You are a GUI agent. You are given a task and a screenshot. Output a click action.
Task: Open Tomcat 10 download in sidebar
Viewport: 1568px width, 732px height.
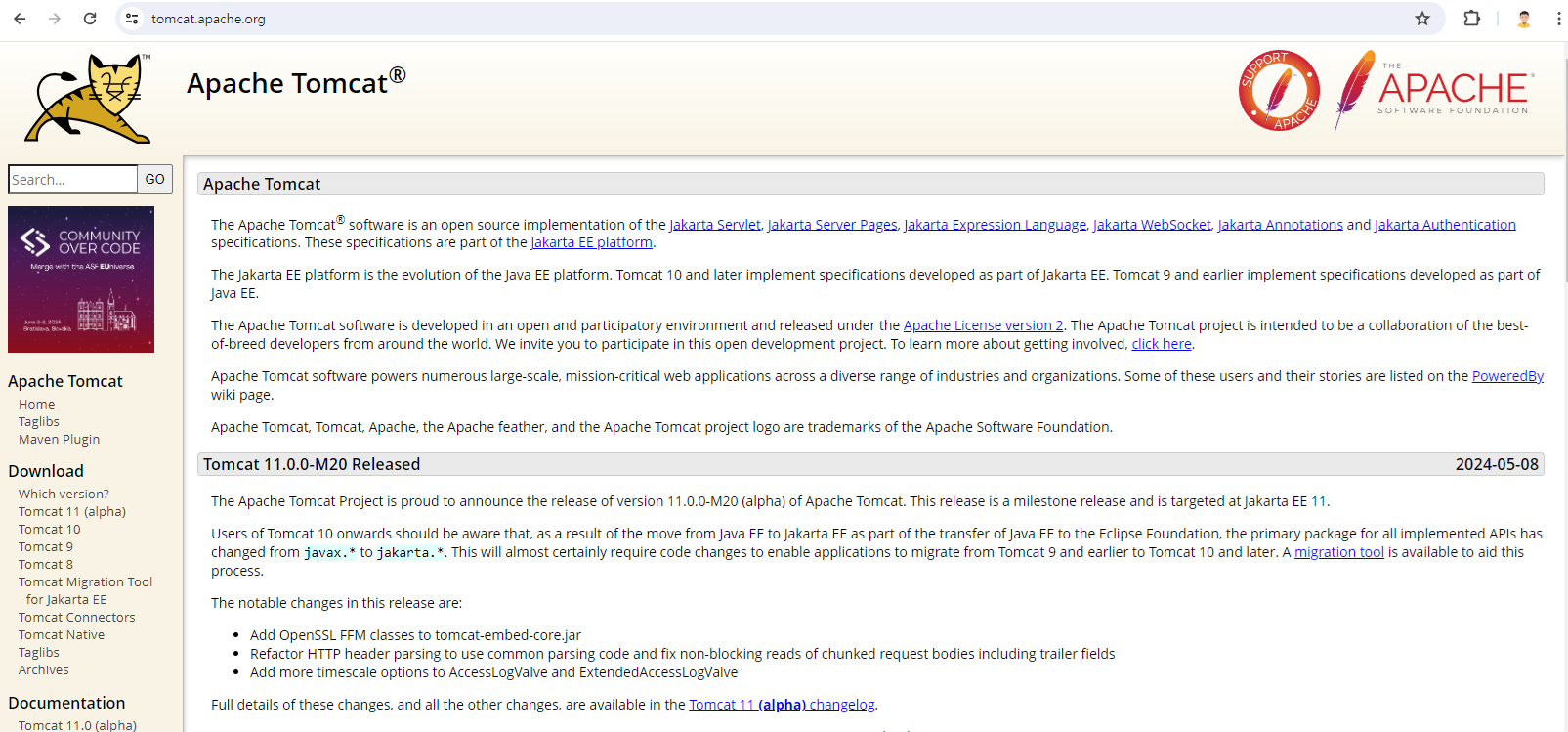50,530
